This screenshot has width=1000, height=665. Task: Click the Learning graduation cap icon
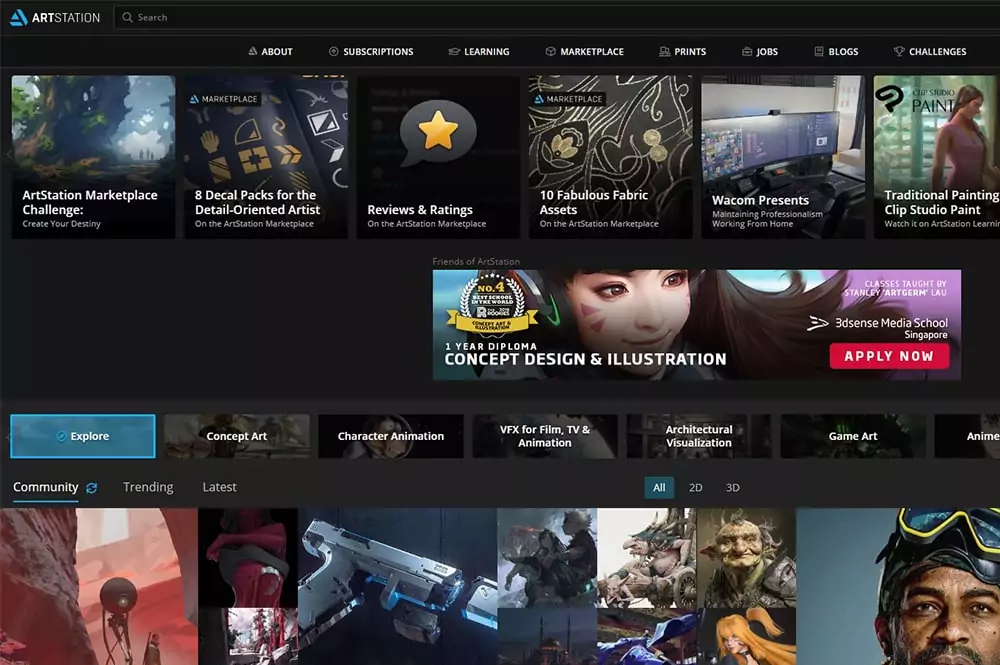pyautogui.click(x=454, y=51)
